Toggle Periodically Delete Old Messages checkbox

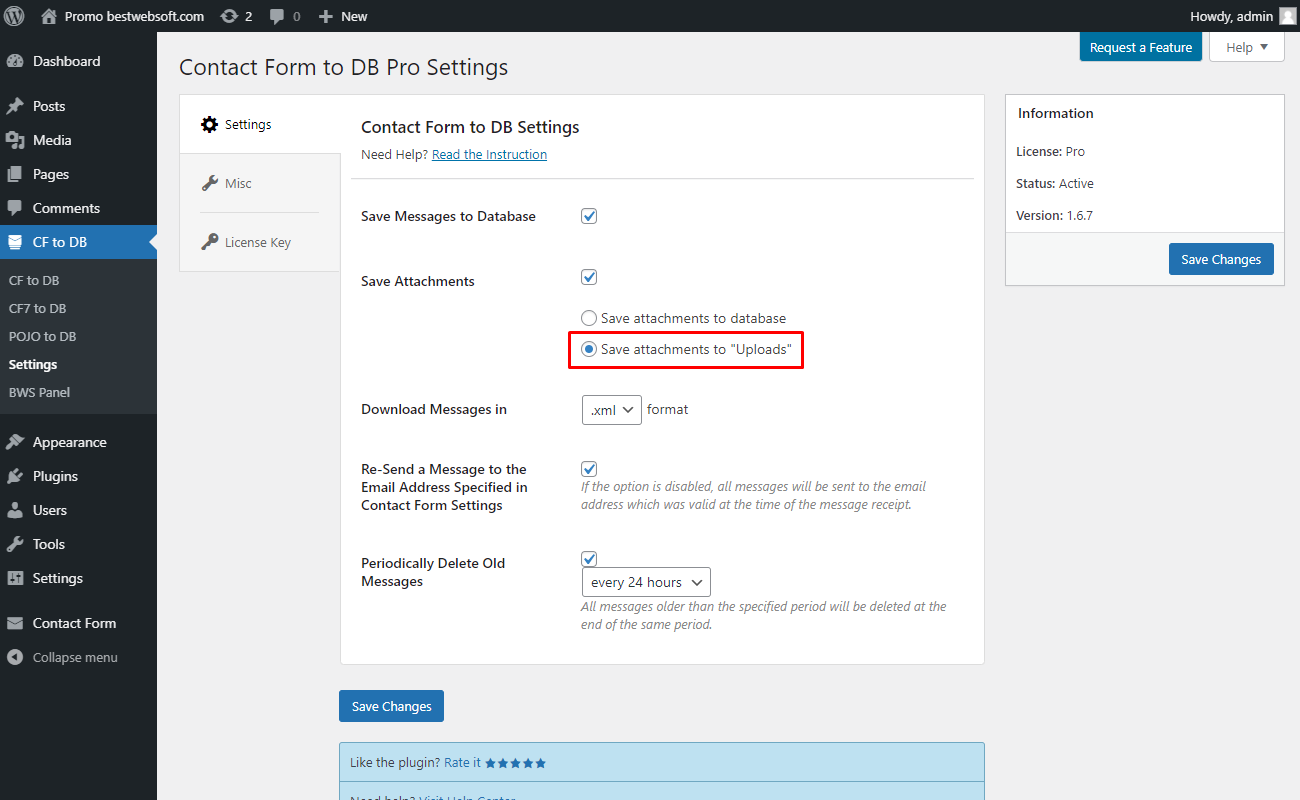(589, 559)
